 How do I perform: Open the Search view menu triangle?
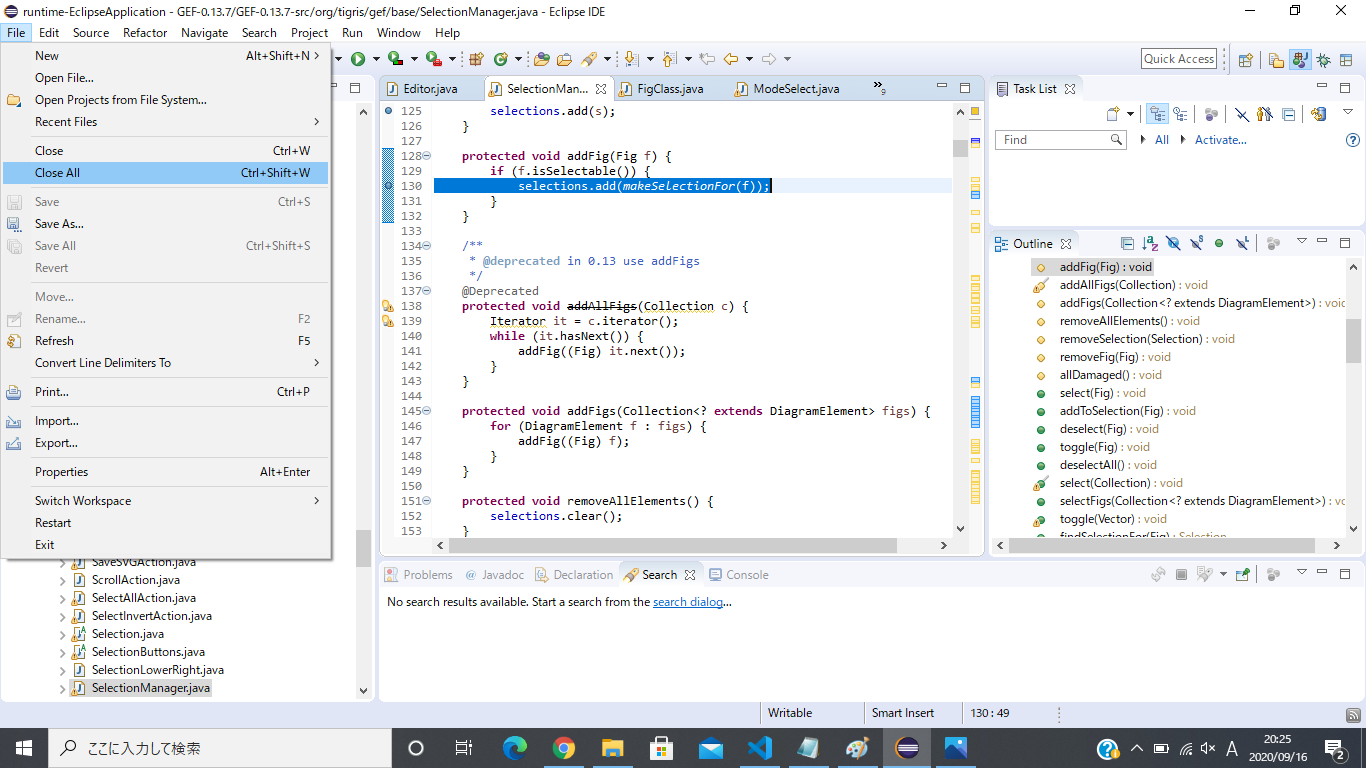(x=1302, y=572)
